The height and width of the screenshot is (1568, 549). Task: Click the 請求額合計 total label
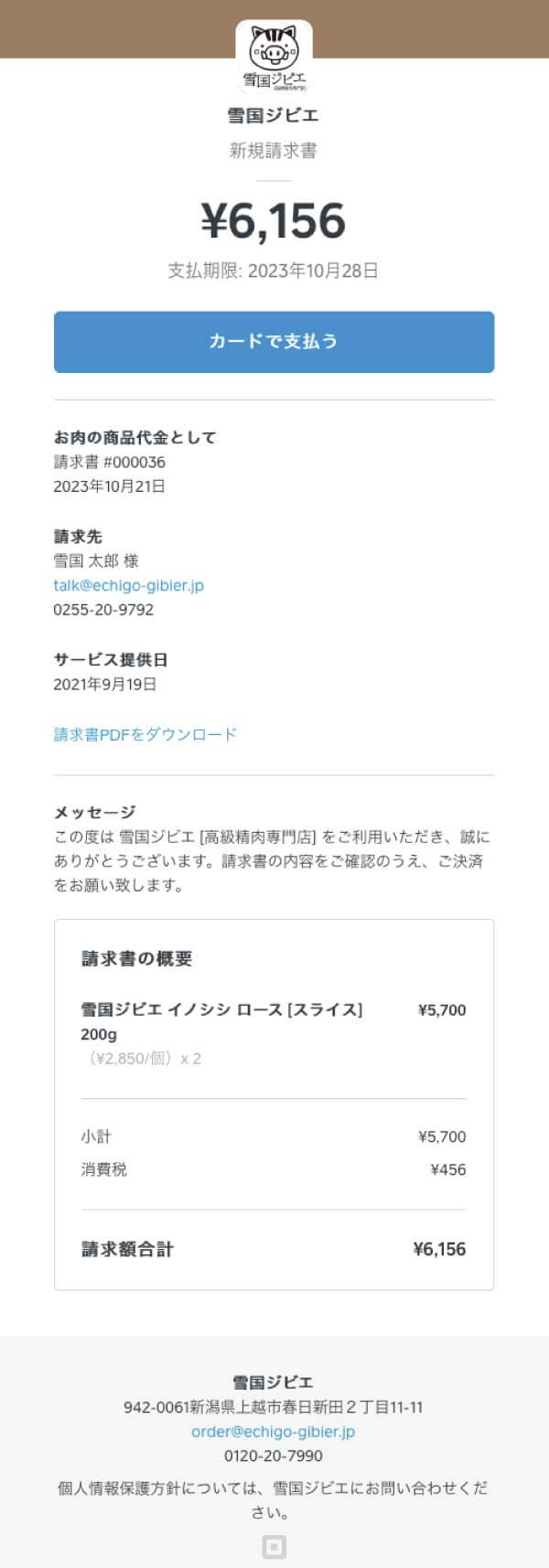click(127, 1249)
